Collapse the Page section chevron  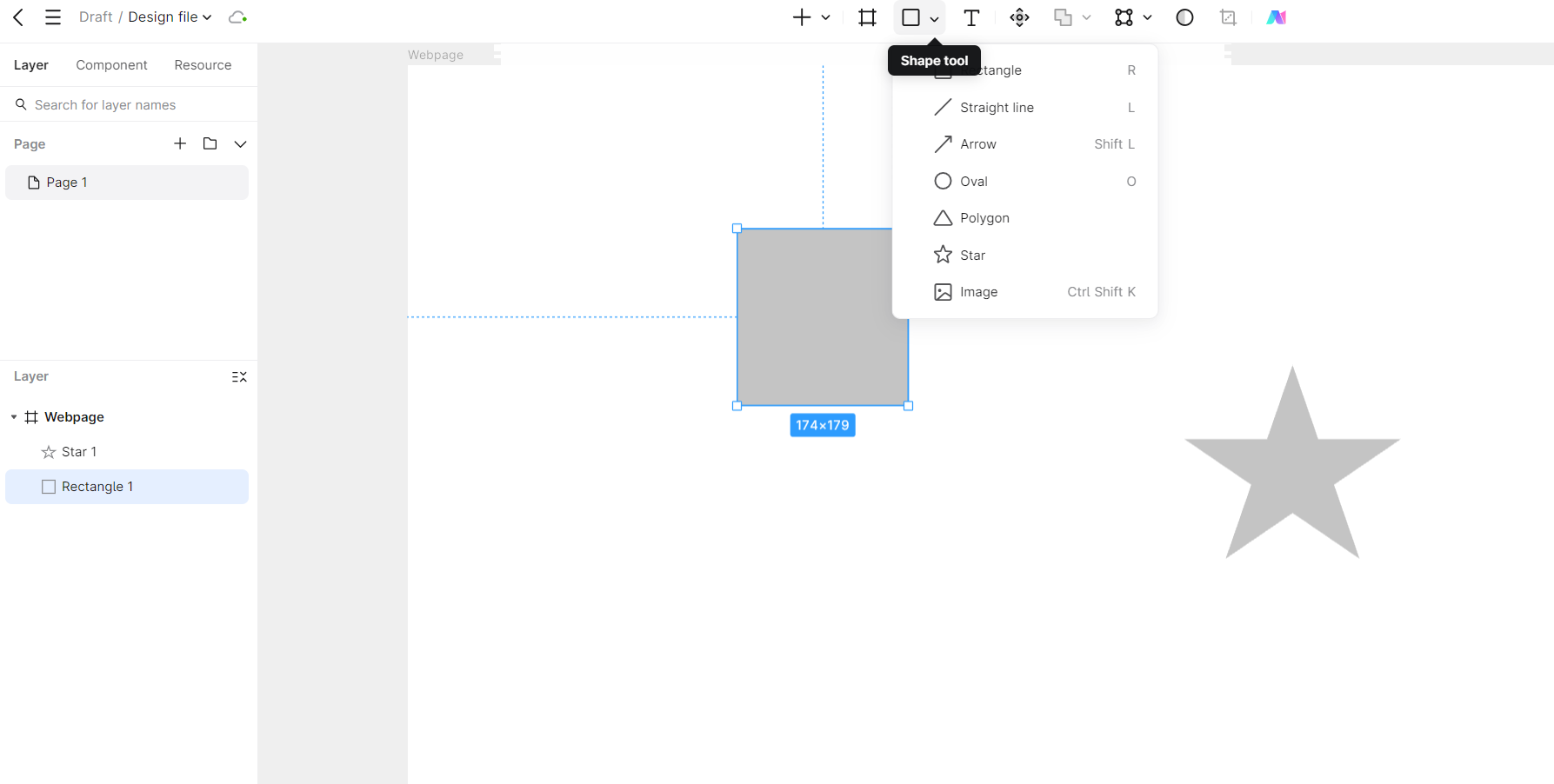(240, 144)
